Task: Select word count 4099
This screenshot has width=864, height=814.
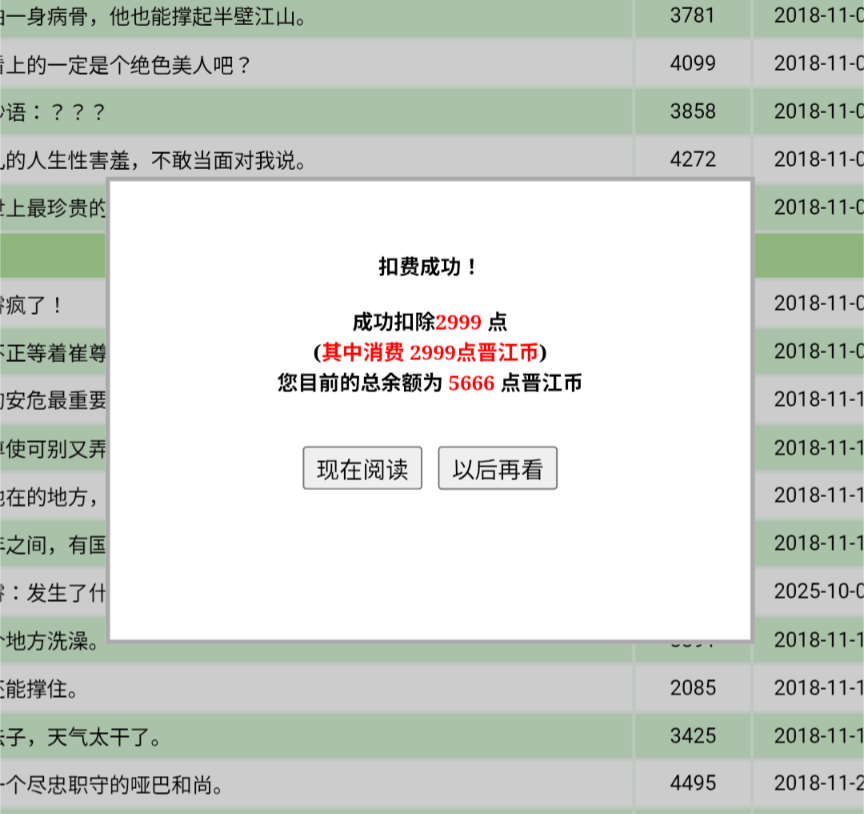Action: point(692,63)
